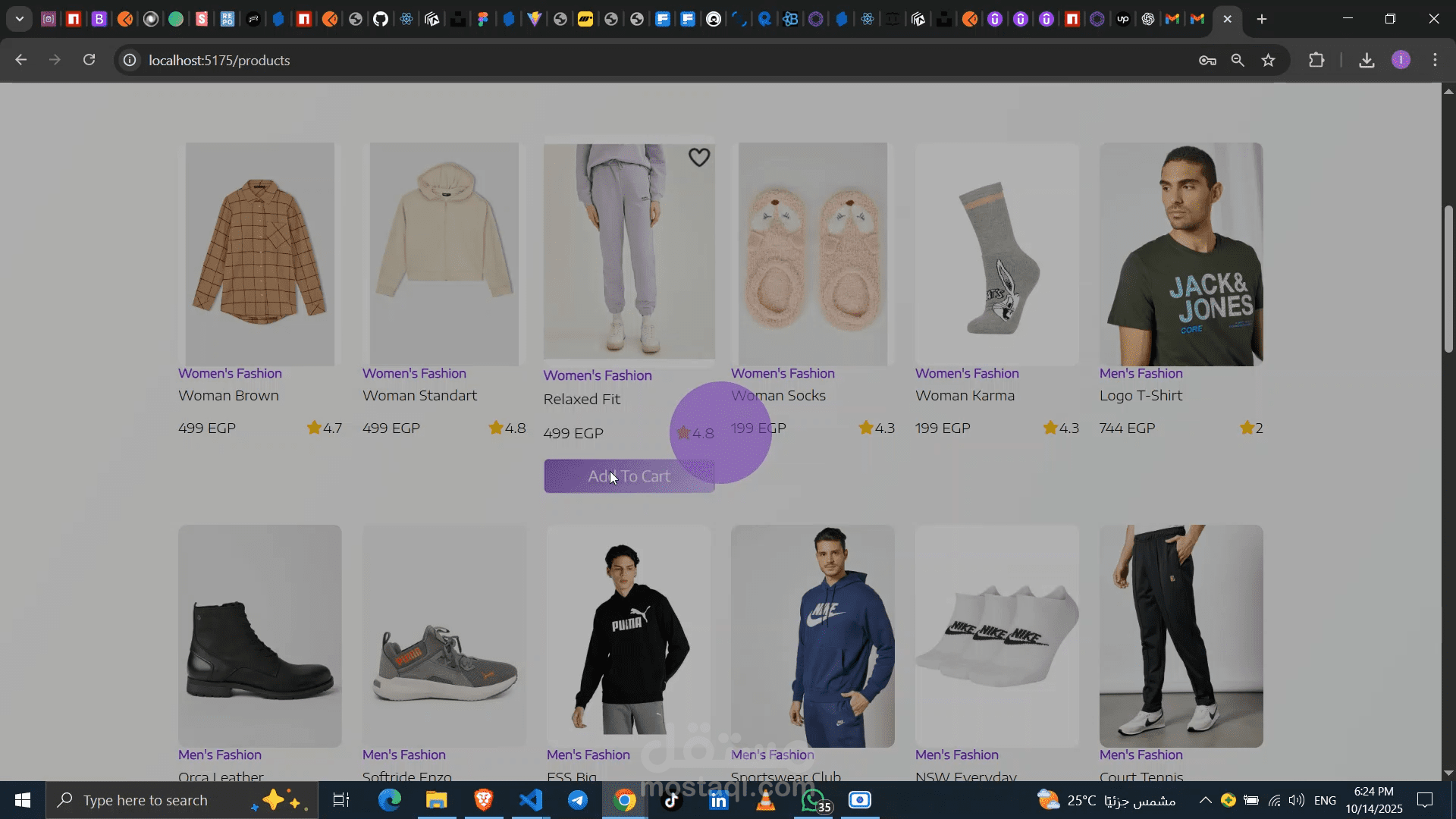Viewport: 1456px width, 819px height.
Task: Open the Jack & Jones T-shirt image
Action: tap(1181, 254)
